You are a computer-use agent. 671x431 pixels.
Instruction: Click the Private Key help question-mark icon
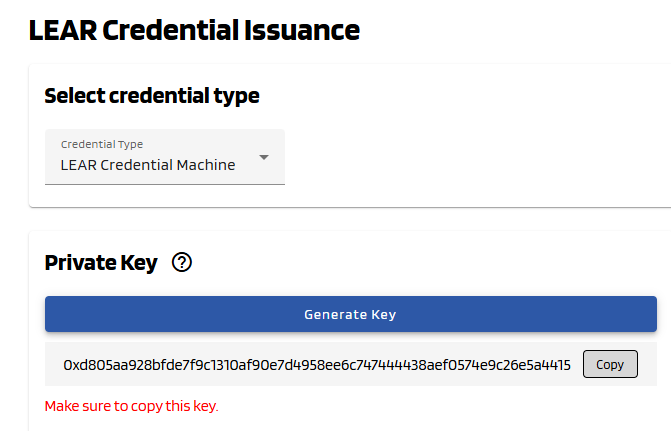pyautogui.click(x=181, y=263)
